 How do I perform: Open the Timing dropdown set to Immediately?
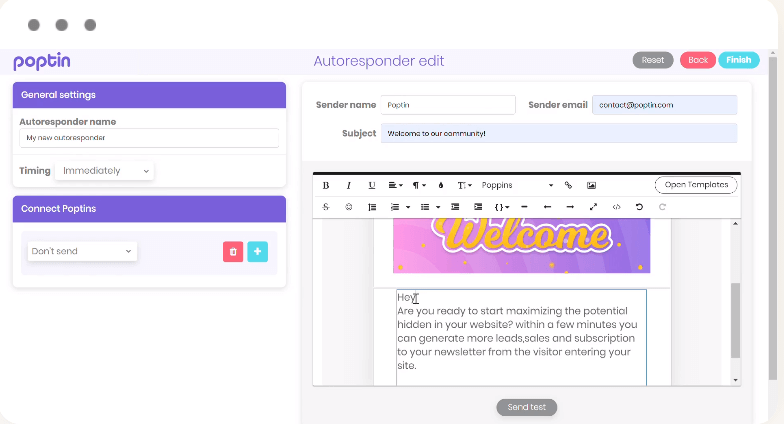105,171
